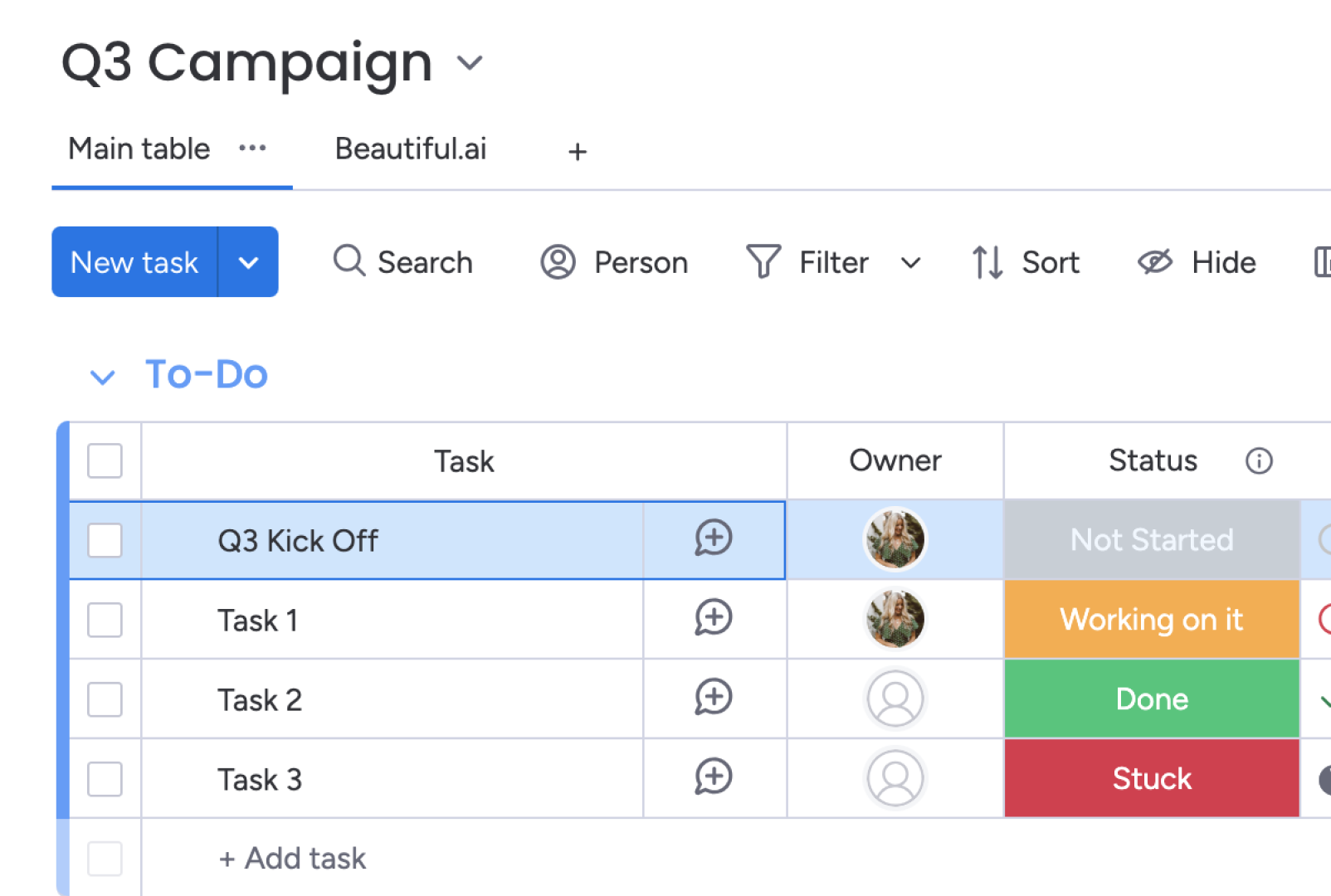
Task: Click the To-Do group title
Action: [207, 374]
